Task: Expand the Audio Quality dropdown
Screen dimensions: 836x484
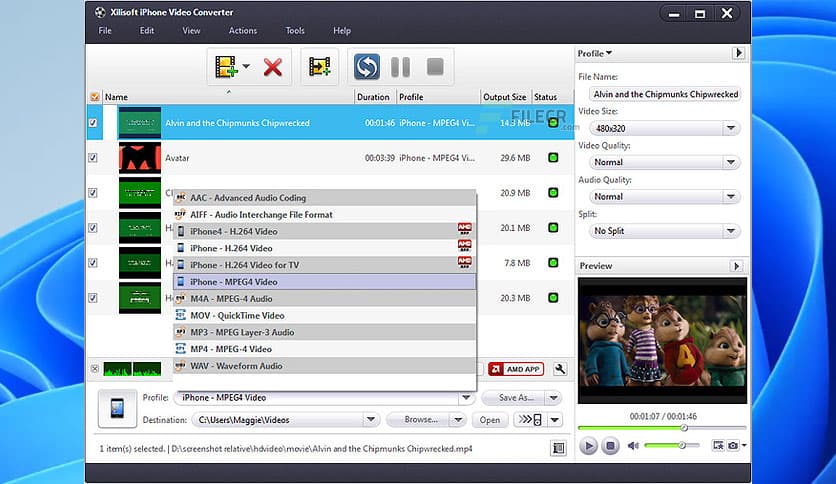Action: pyautogui.click(x=730, y=197)
